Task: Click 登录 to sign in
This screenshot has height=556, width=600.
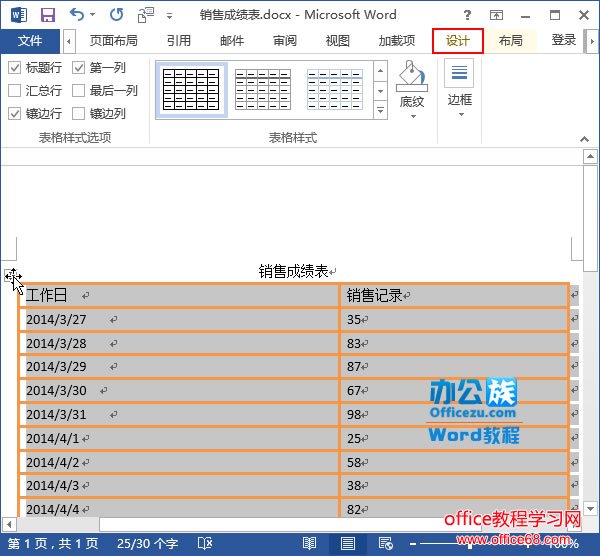Action: 563,40
